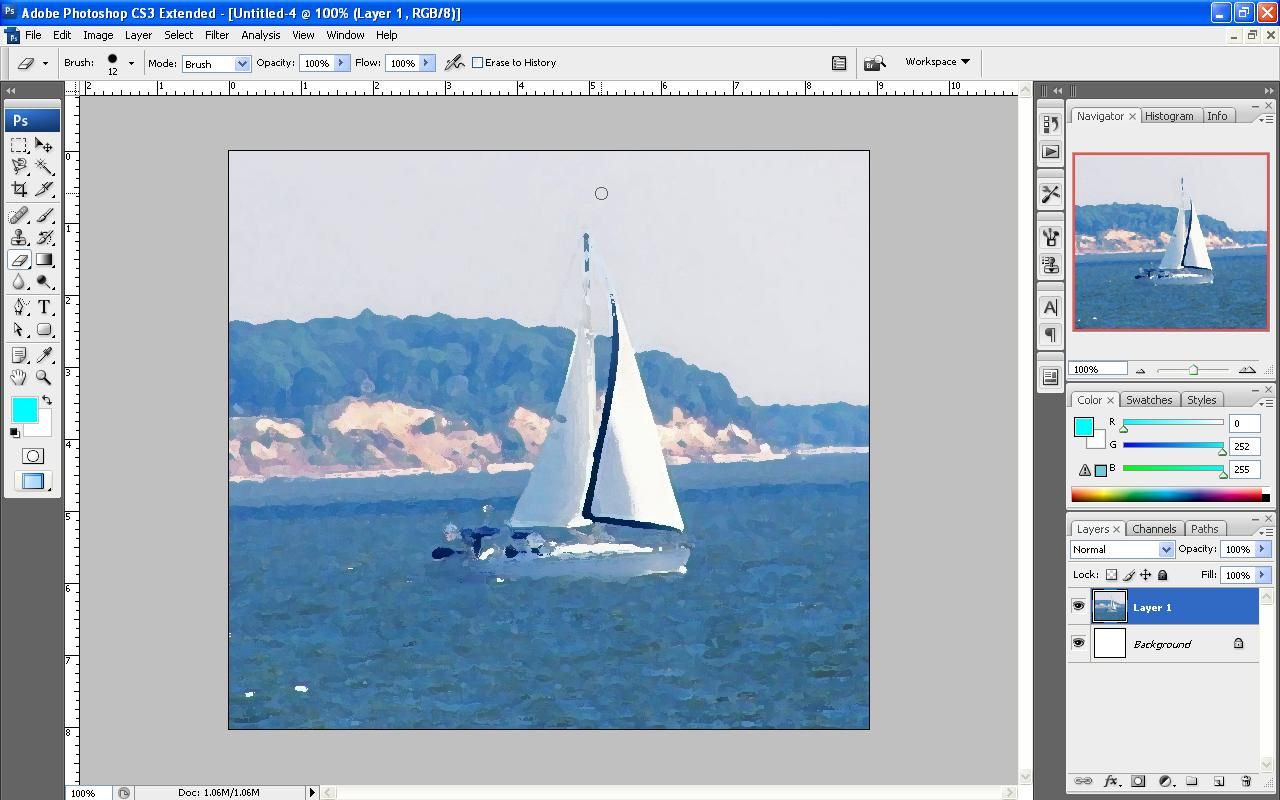The height and width of the screenshot is (800, 1280).
Task: Open the Paragraph panel icon in the dock
Action: (1050, 335)
